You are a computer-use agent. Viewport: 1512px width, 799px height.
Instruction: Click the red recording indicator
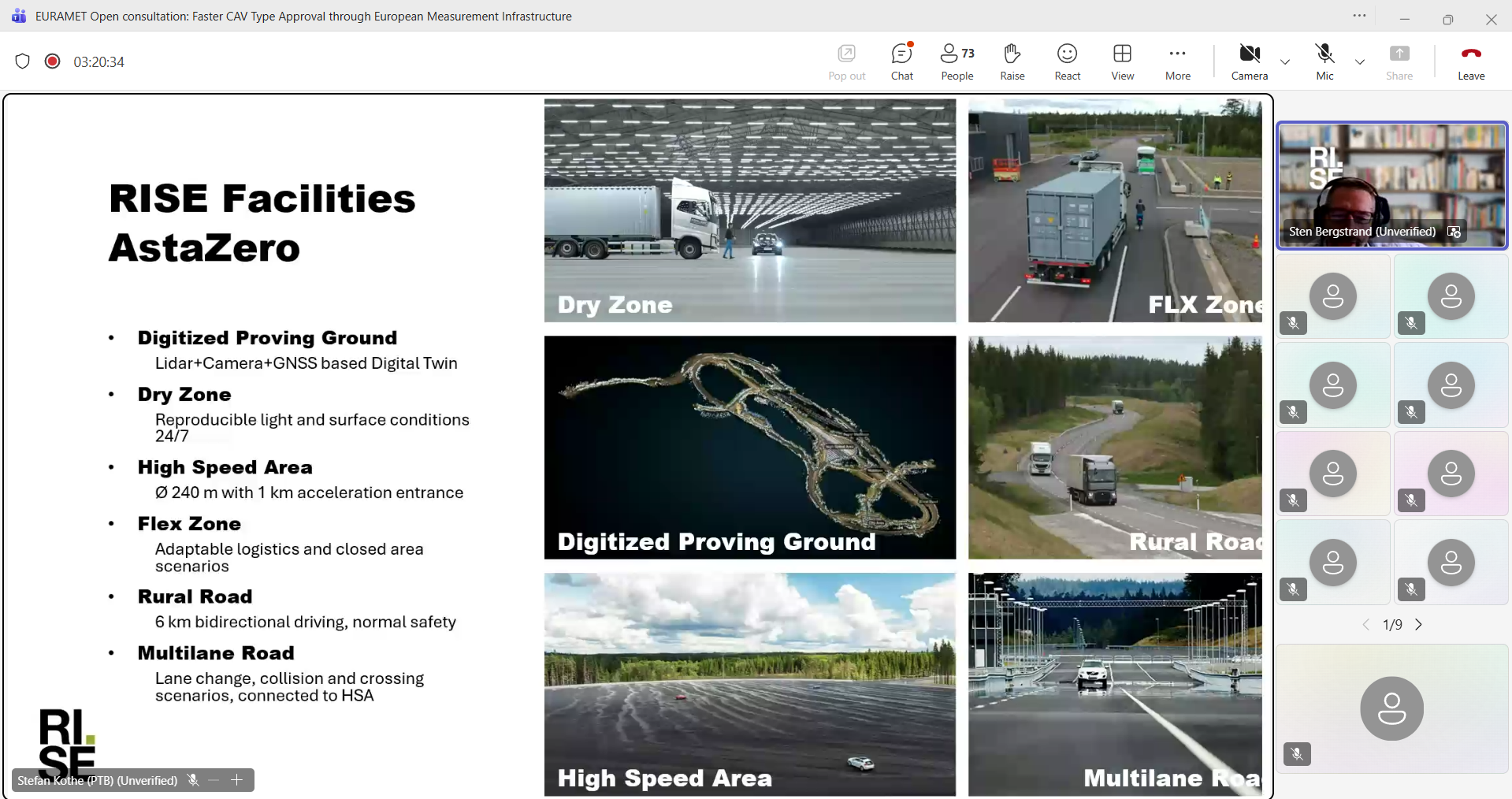click(x=53, y=61)
